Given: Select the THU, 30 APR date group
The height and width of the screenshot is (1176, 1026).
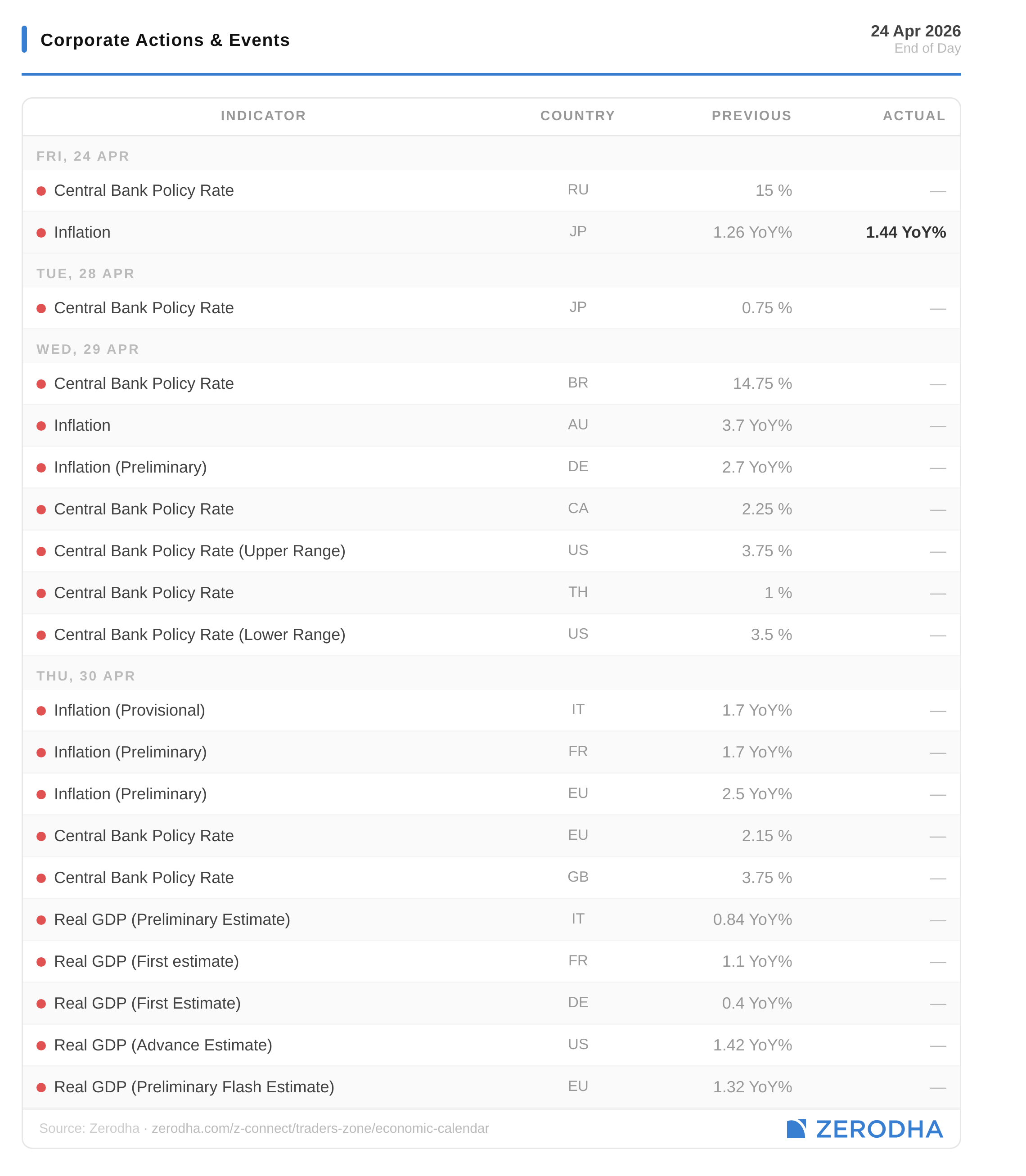Looking at the screenshot, I should 86,676.
